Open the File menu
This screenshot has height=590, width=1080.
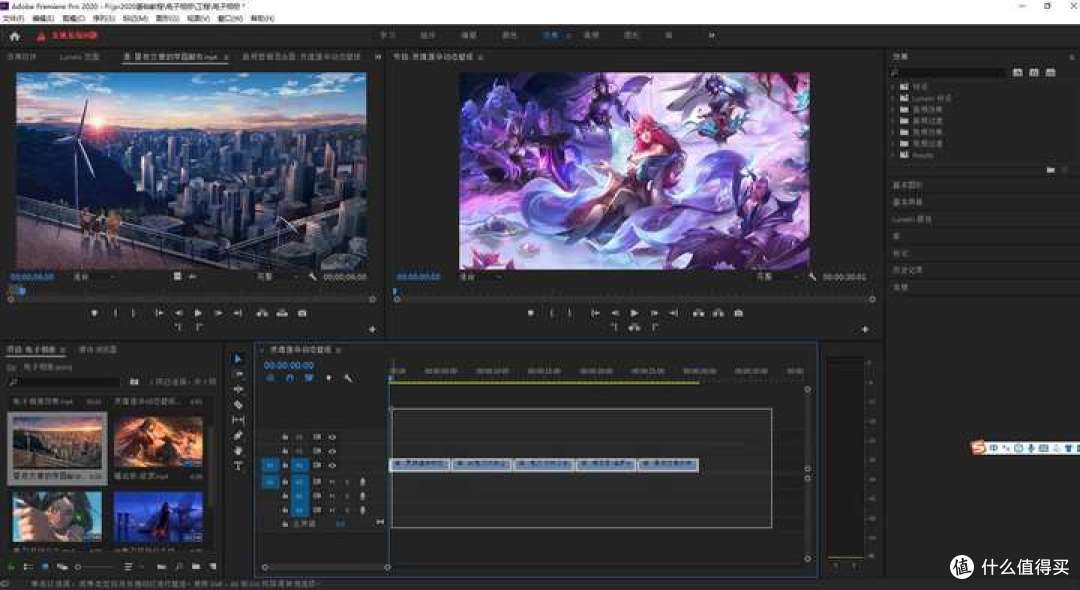[13, 19]
